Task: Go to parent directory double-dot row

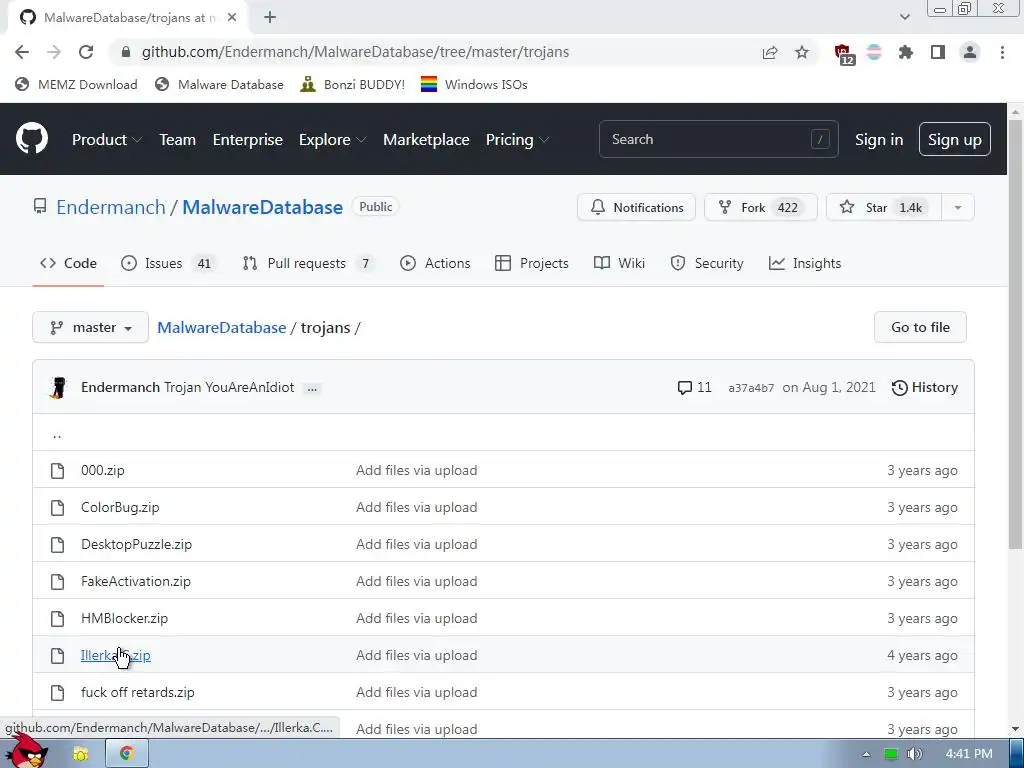Action: 503,433
